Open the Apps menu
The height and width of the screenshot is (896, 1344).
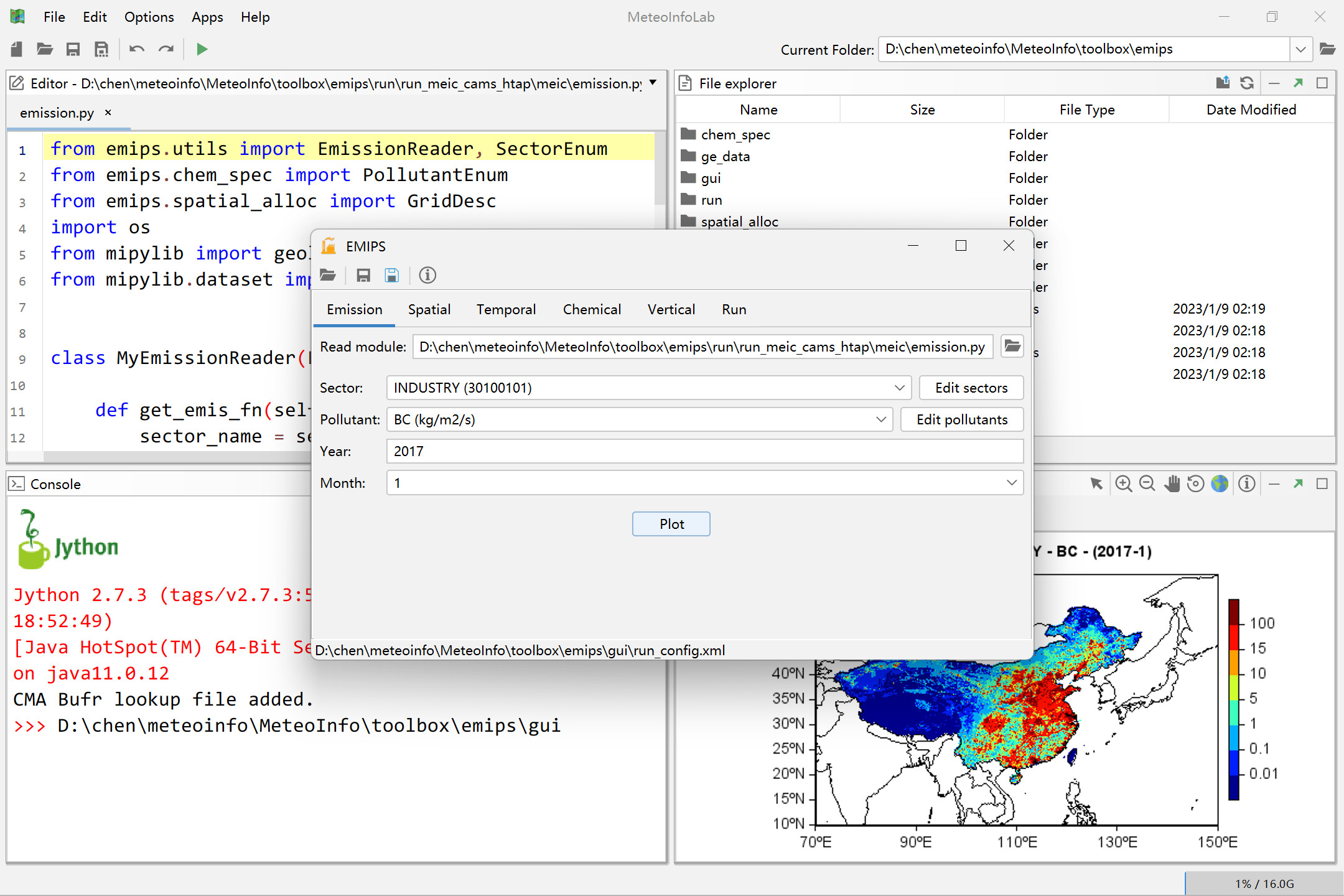coord(207,17)
